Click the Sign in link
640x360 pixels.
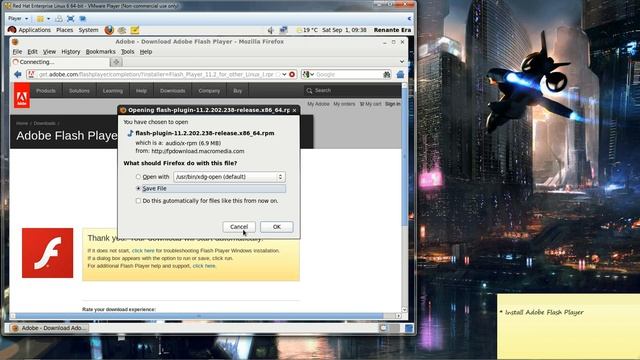pyautogui.click(x=393, y=104)
